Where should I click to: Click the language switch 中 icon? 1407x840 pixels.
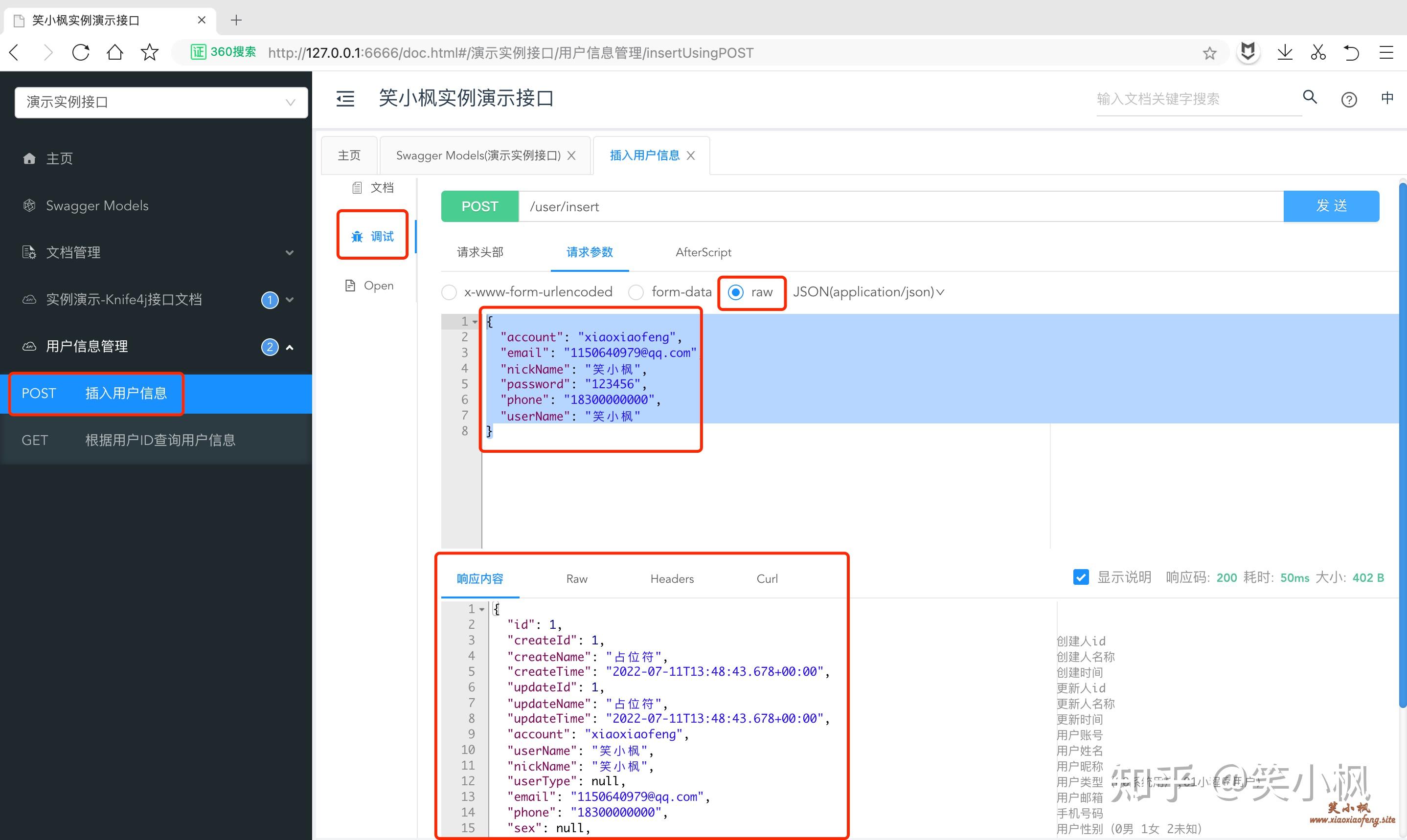[x=1386, y=98]
